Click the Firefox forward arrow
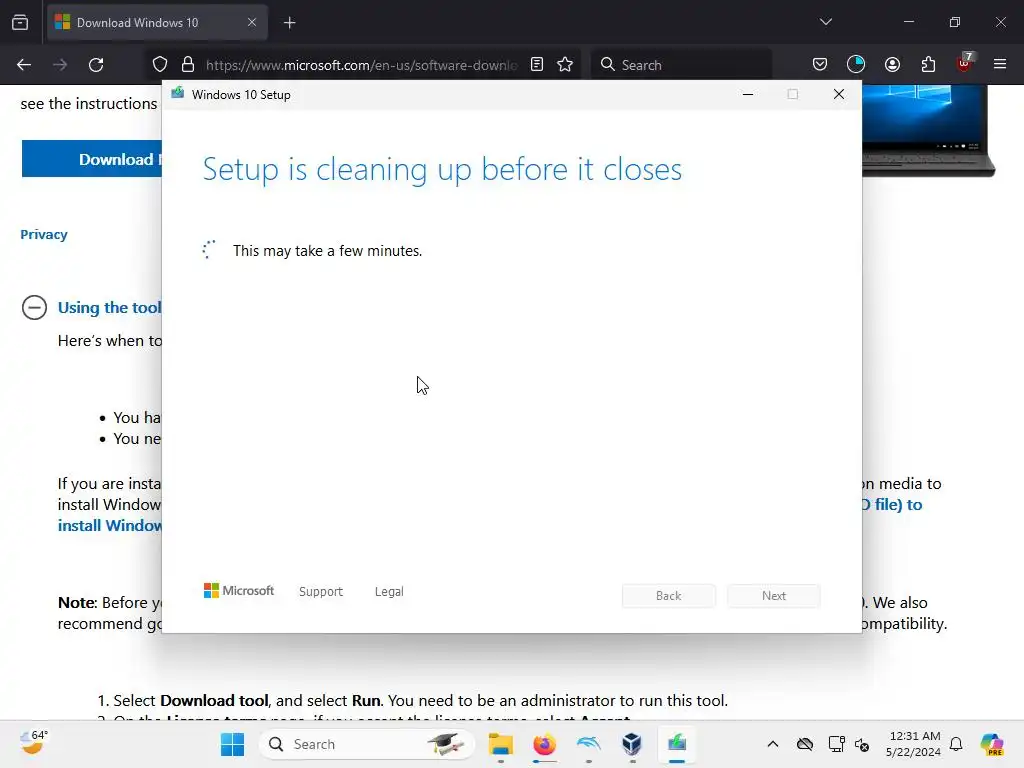 (60, 65)
